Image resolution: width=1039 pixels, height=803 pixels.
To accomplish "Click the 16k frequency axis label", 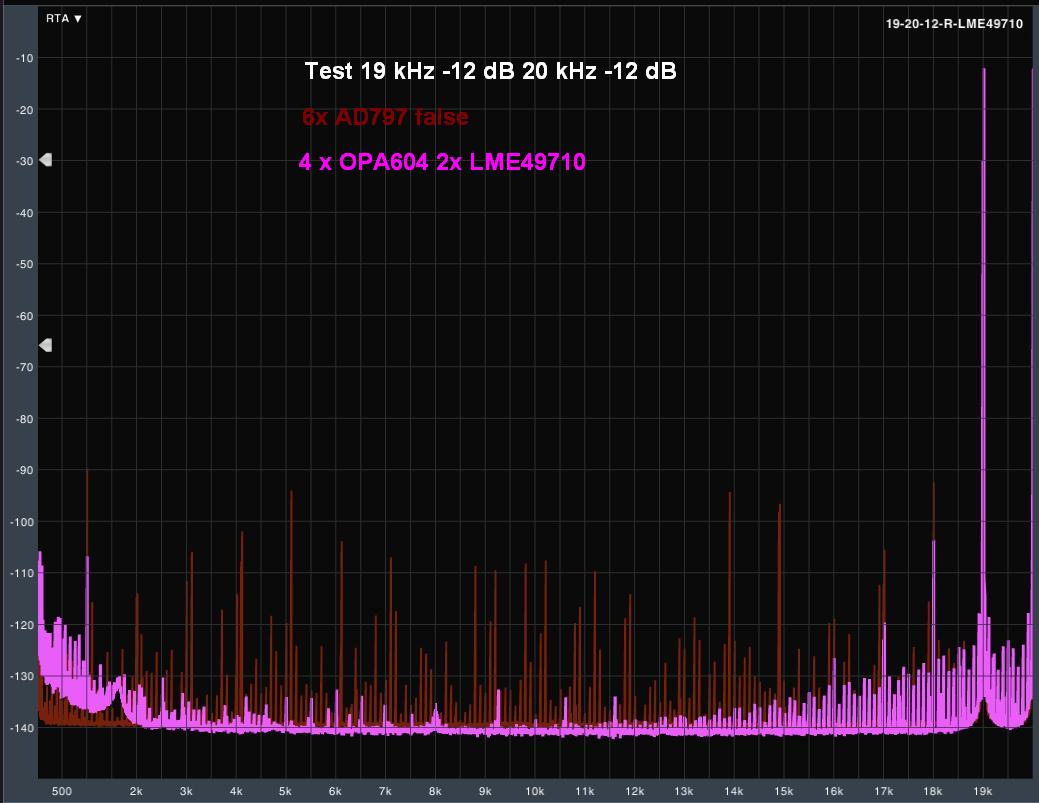I will (834, 791).
